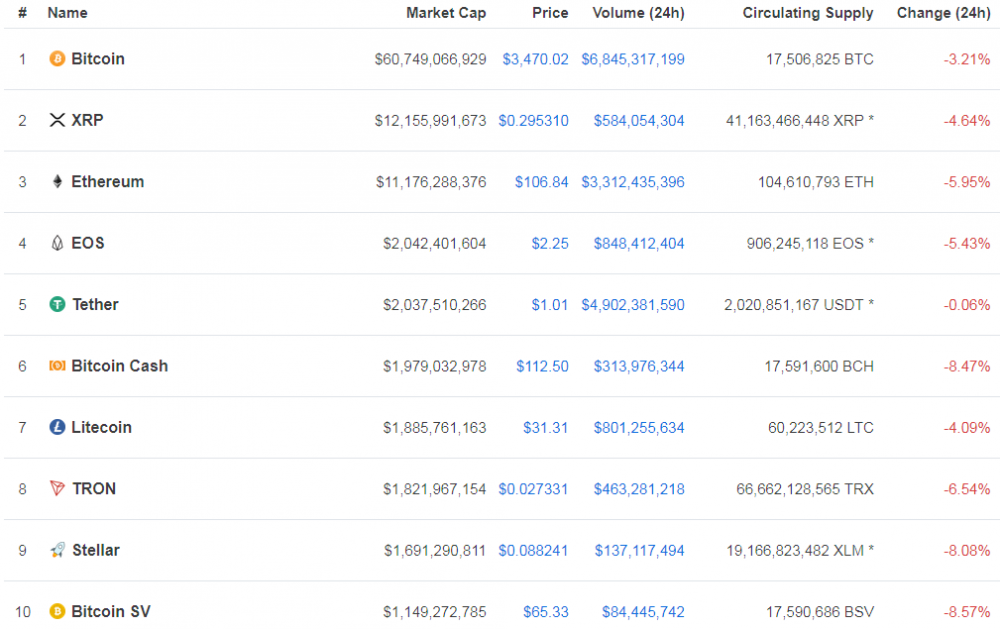Image resolution: width=1000 pixels, height=629 pixels.
Task: Click the orange Bitcoin coin icon
Action: pyautogui.click(x=57, y=59)
